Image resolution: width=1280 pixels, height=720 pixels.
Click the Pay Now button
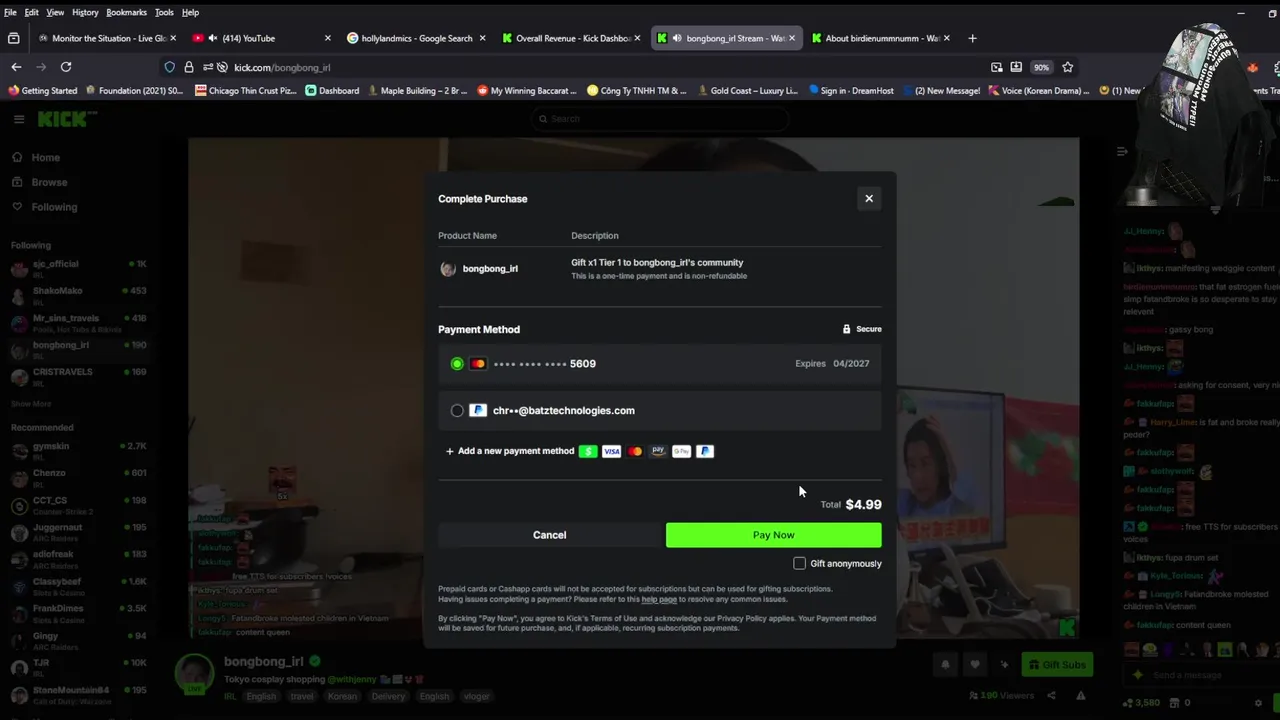(x=774, y=535)
